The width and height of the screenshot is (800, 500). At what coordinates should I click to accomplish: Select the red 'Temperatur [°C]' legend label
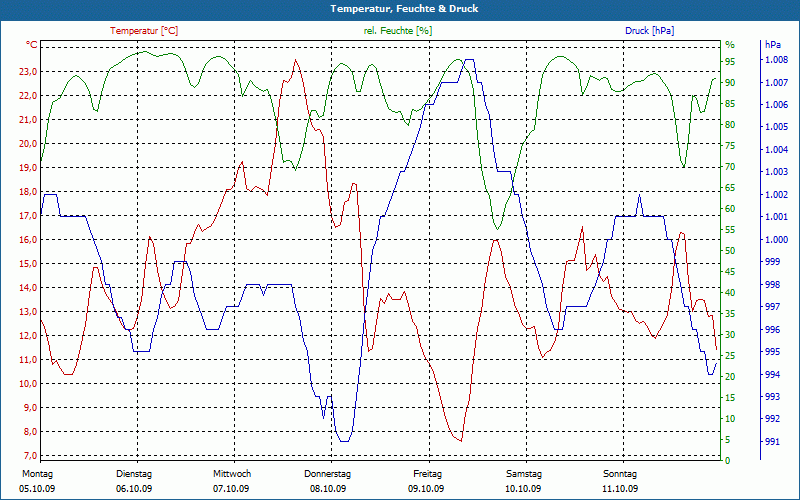point(144,31)
